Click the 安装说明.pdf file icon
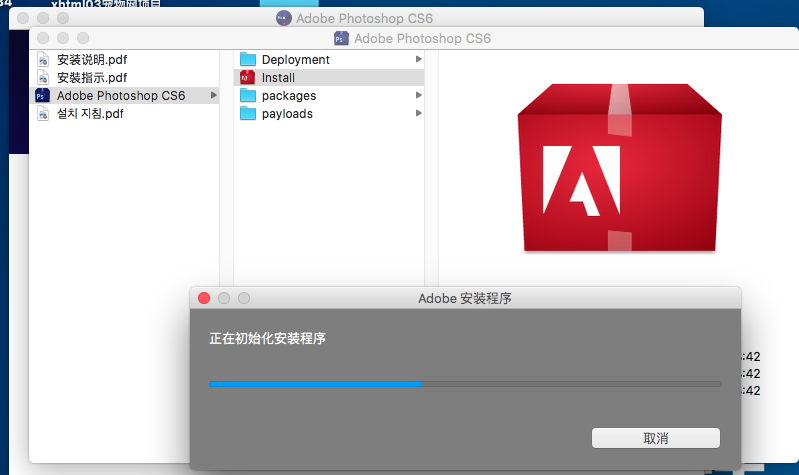799x475 pixels. 43,60
